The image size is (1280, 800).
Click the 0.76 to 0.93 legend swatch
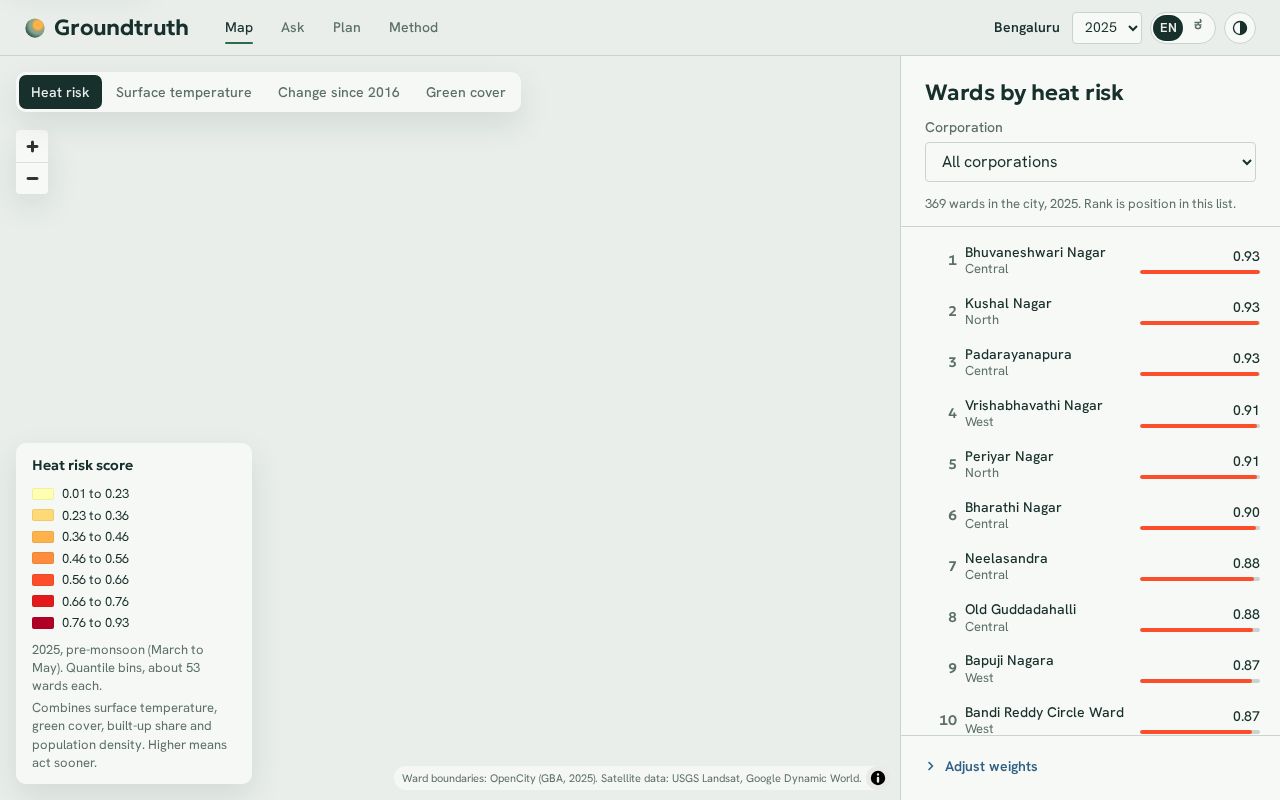[x=43, y=623]
